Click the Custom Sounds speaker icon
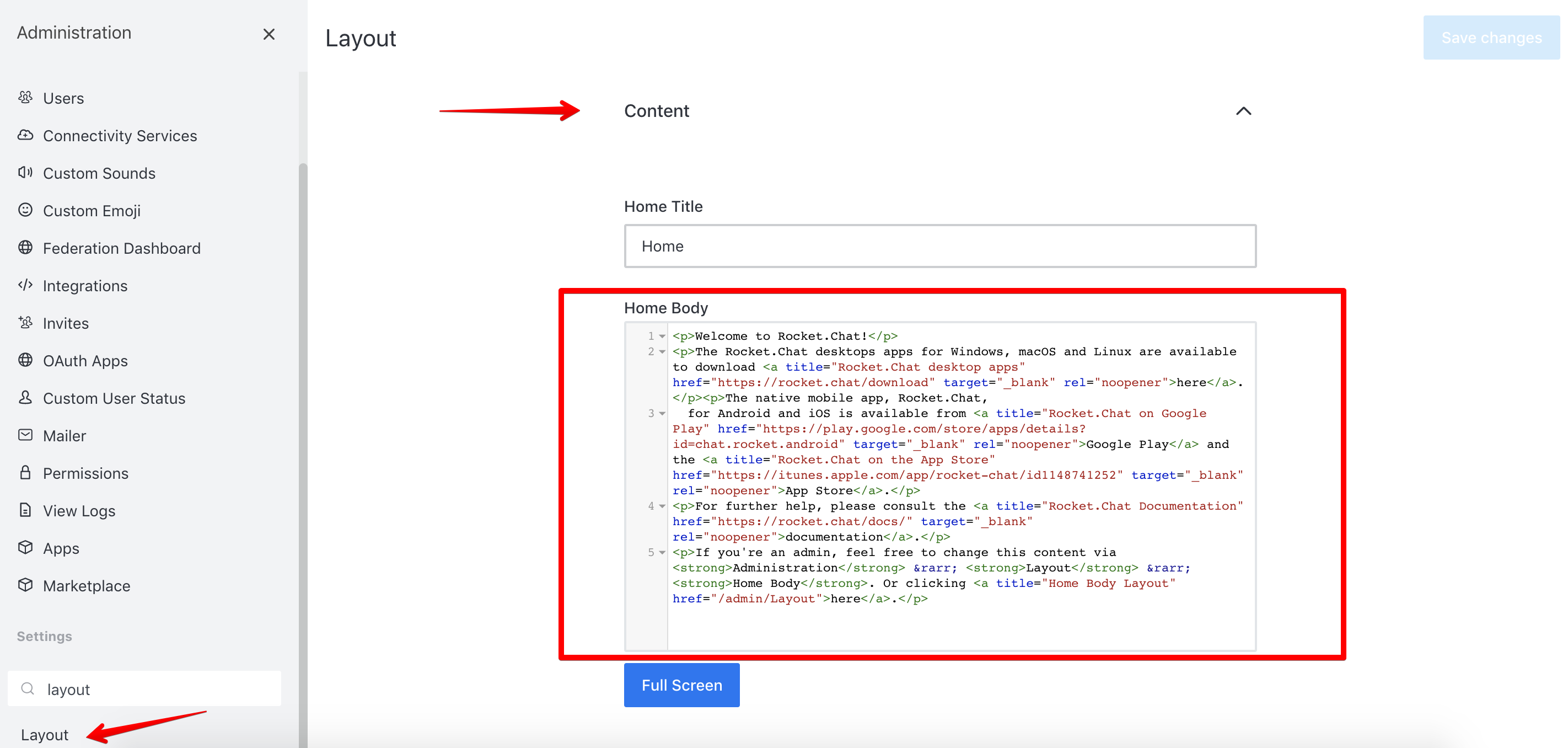The image size is (1568, 748). click(25, 172)
